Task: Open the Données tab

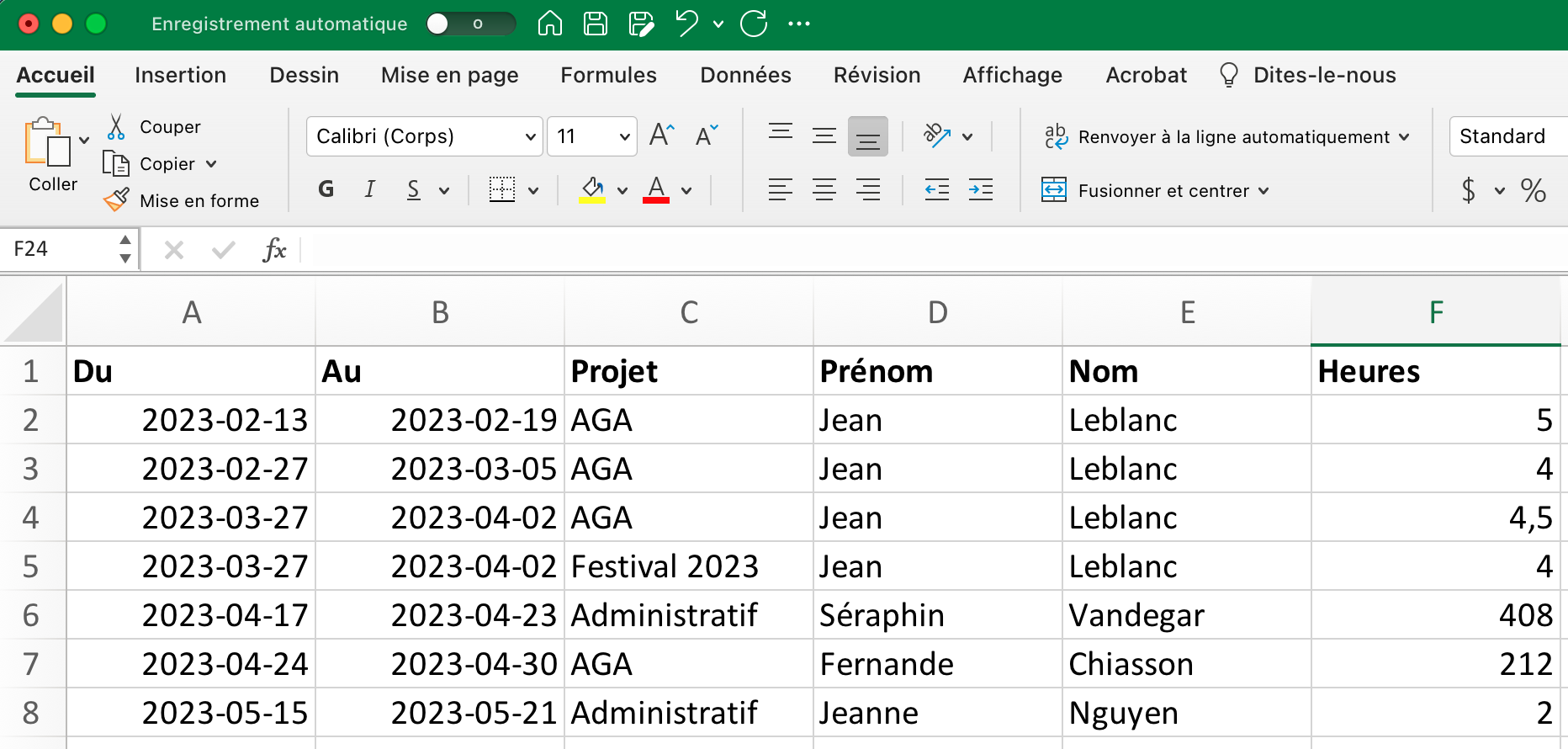Action: [x=745, y=75]
